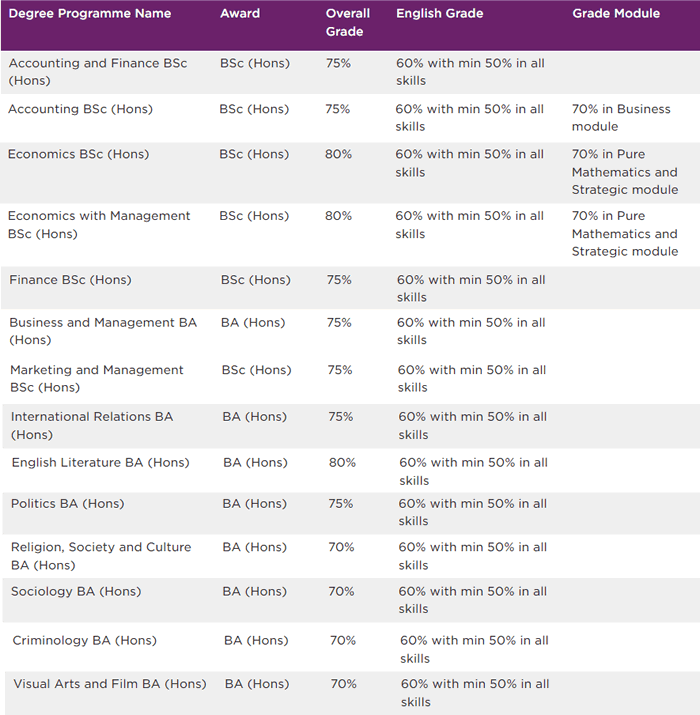Click Marketing and Management BSc (Hons)
Image resolution: width=700 pixels, height=715 pixels.
(x=97, y=378)
